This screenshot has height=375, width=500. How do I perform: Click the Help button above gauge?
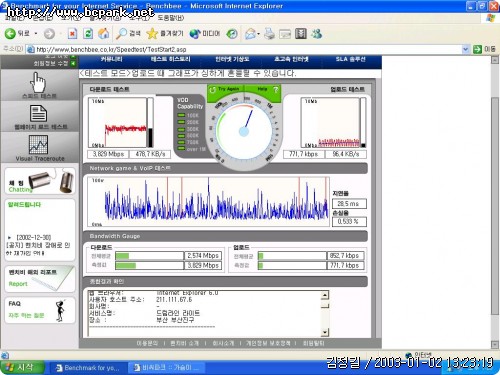pos(262,89)
